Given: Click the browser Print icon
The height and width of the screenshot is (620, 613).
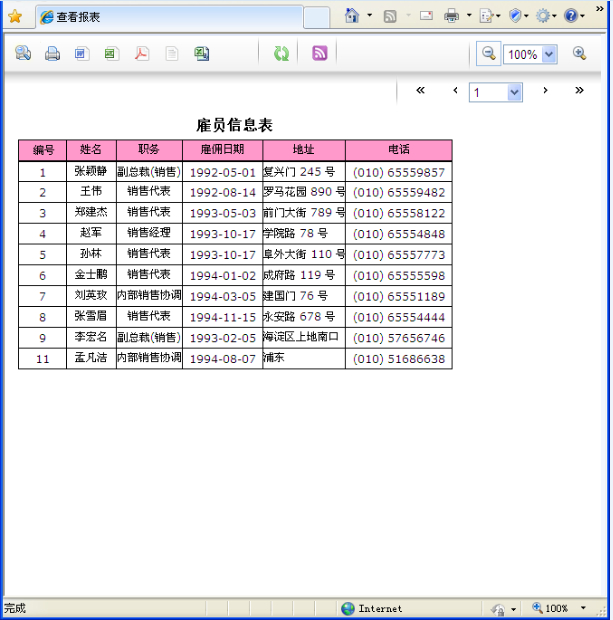Looking at the screenshot, I should [451, 16].
